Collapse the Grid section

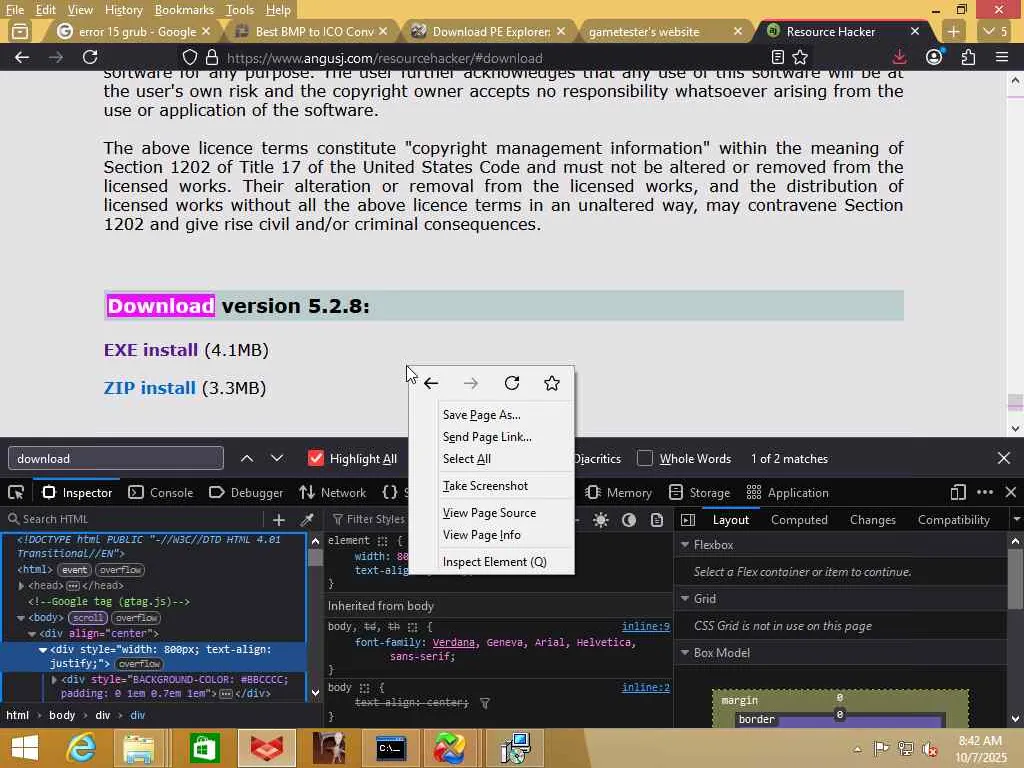pos(685,599)
